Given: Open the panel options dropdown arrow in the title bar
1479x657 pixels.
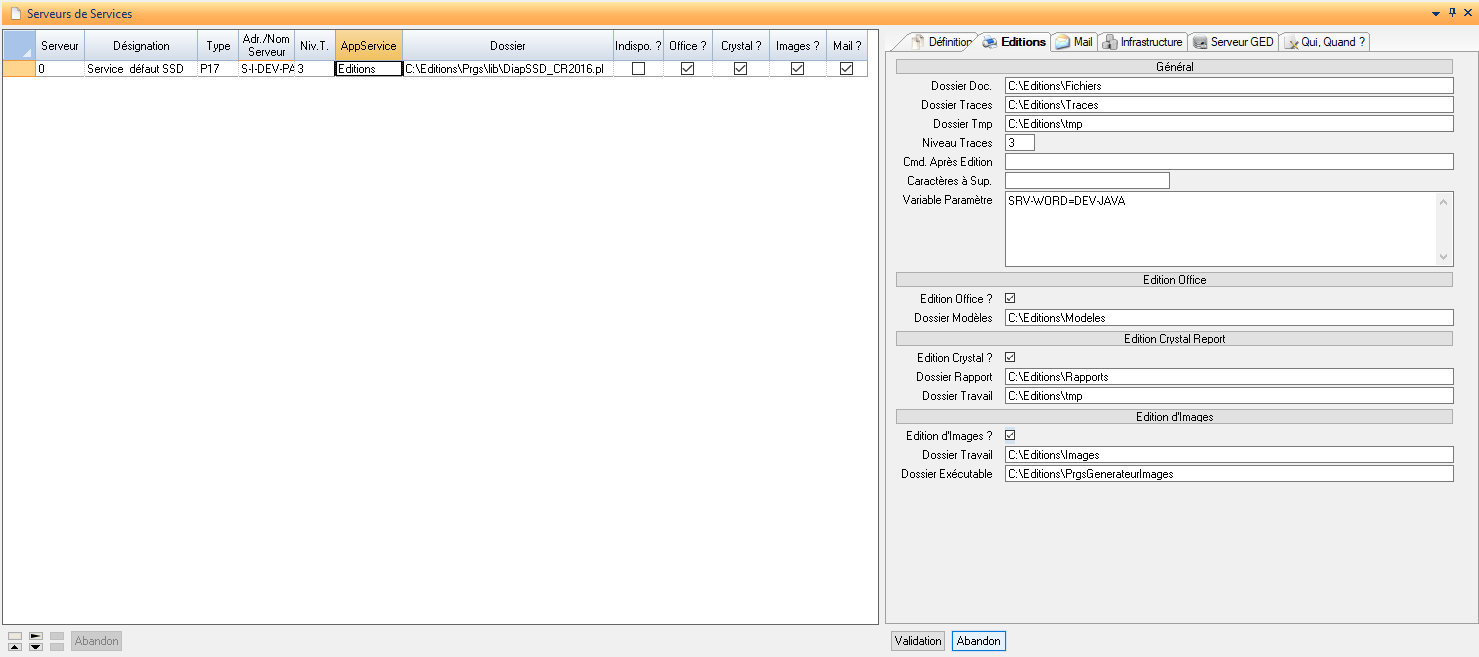Looking at the screenshot, I should point(1436,13).
